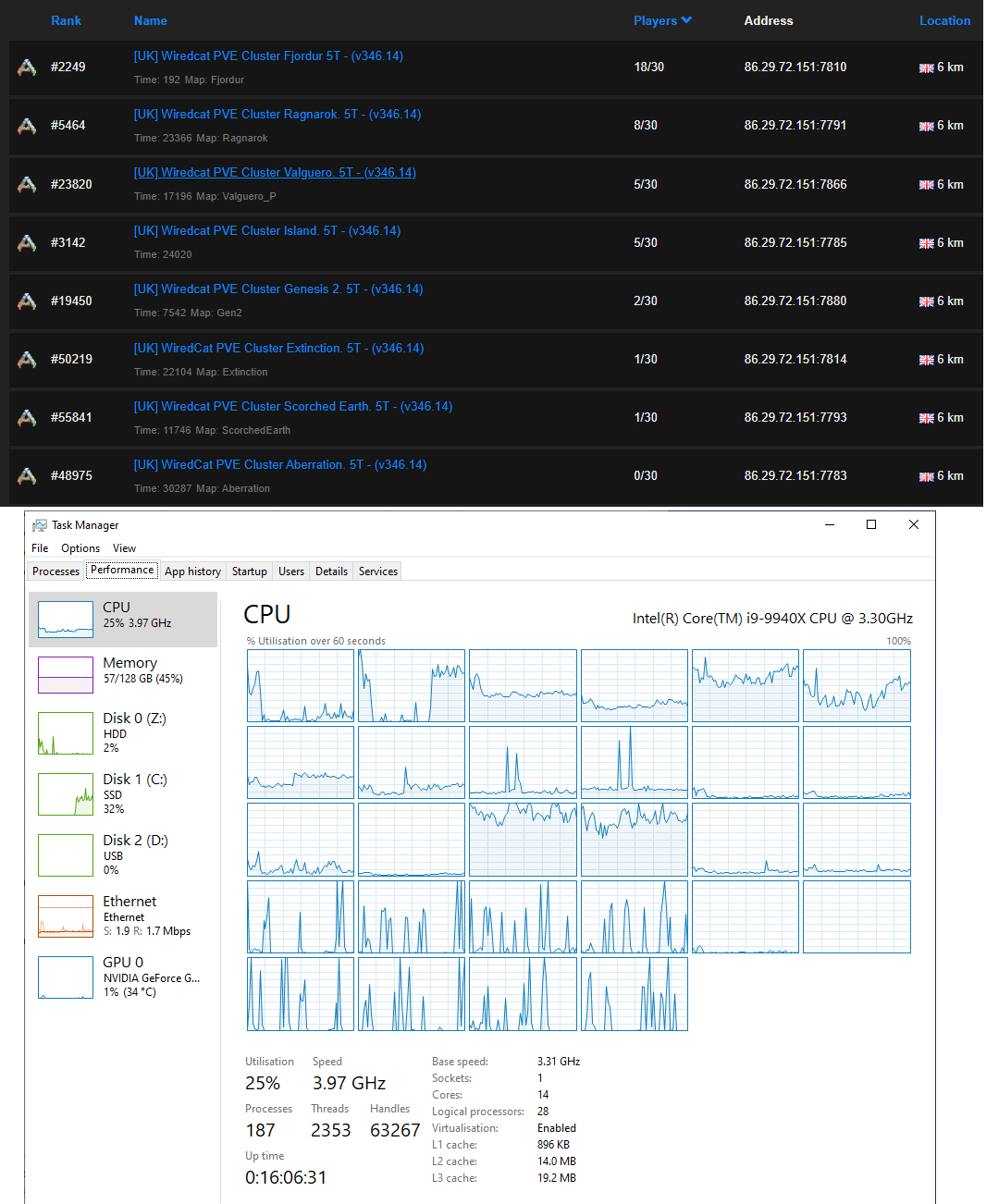This screenshot has height=1204, width=986.
Task: Click ARK game icon for rank #2249
Action: [28, 68]
